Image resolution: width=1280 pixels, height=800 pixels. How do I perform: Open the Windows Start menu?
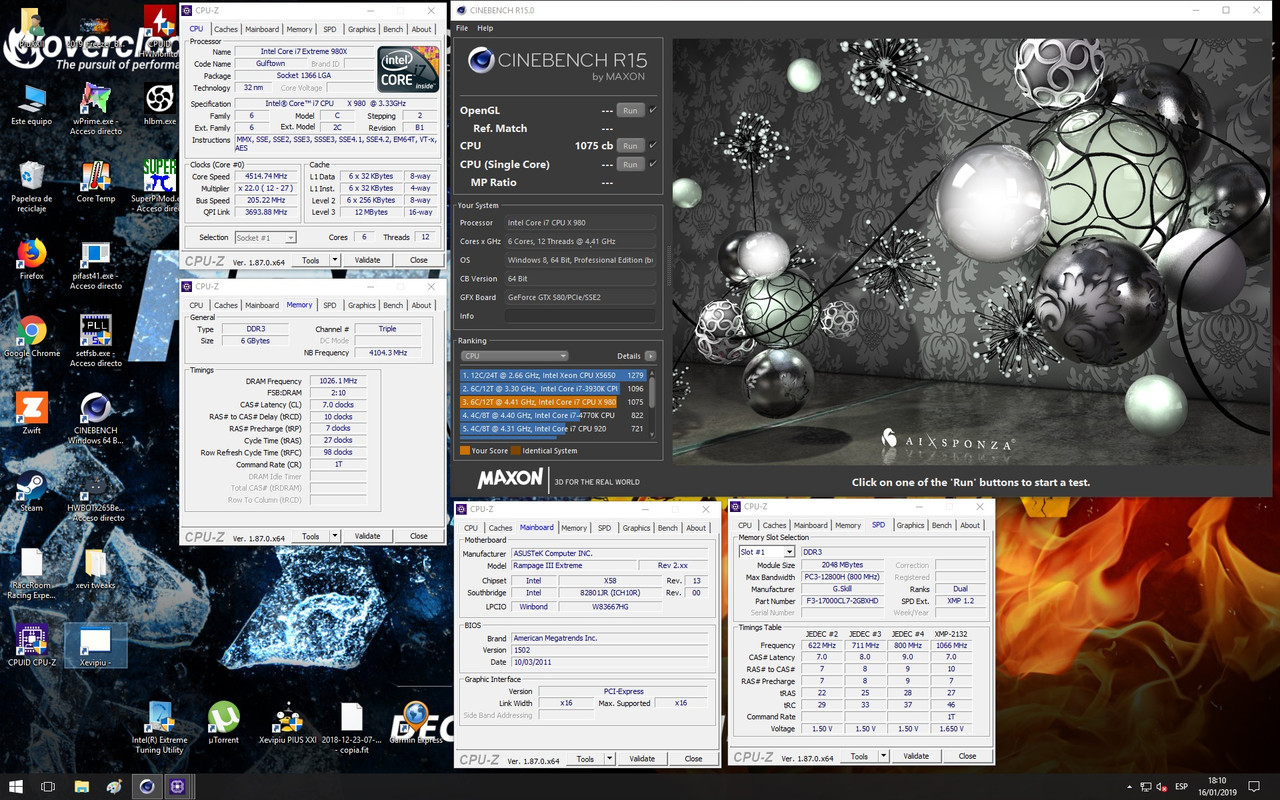(17, 786)
